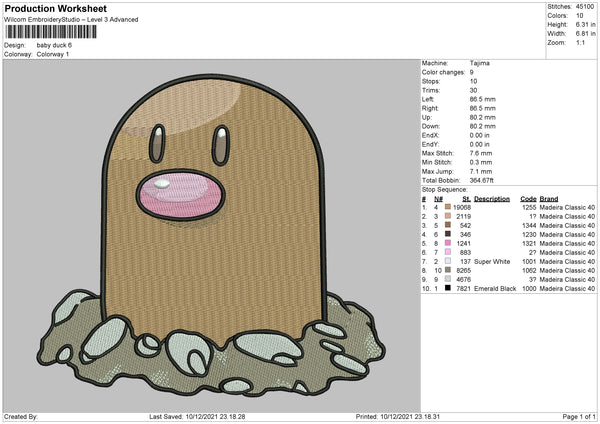Click the dark brown swatch for code 1230
Screen dimensions: 600x424
tap(448, 234)
